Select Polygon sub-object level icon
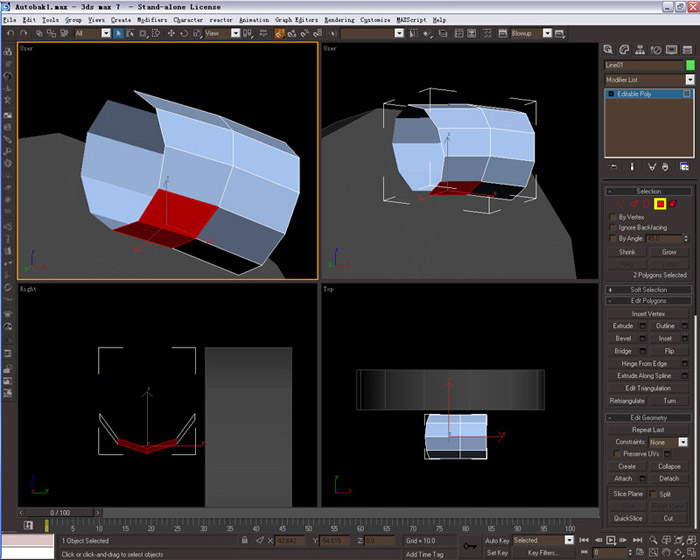700x560 pixels. 660,204
